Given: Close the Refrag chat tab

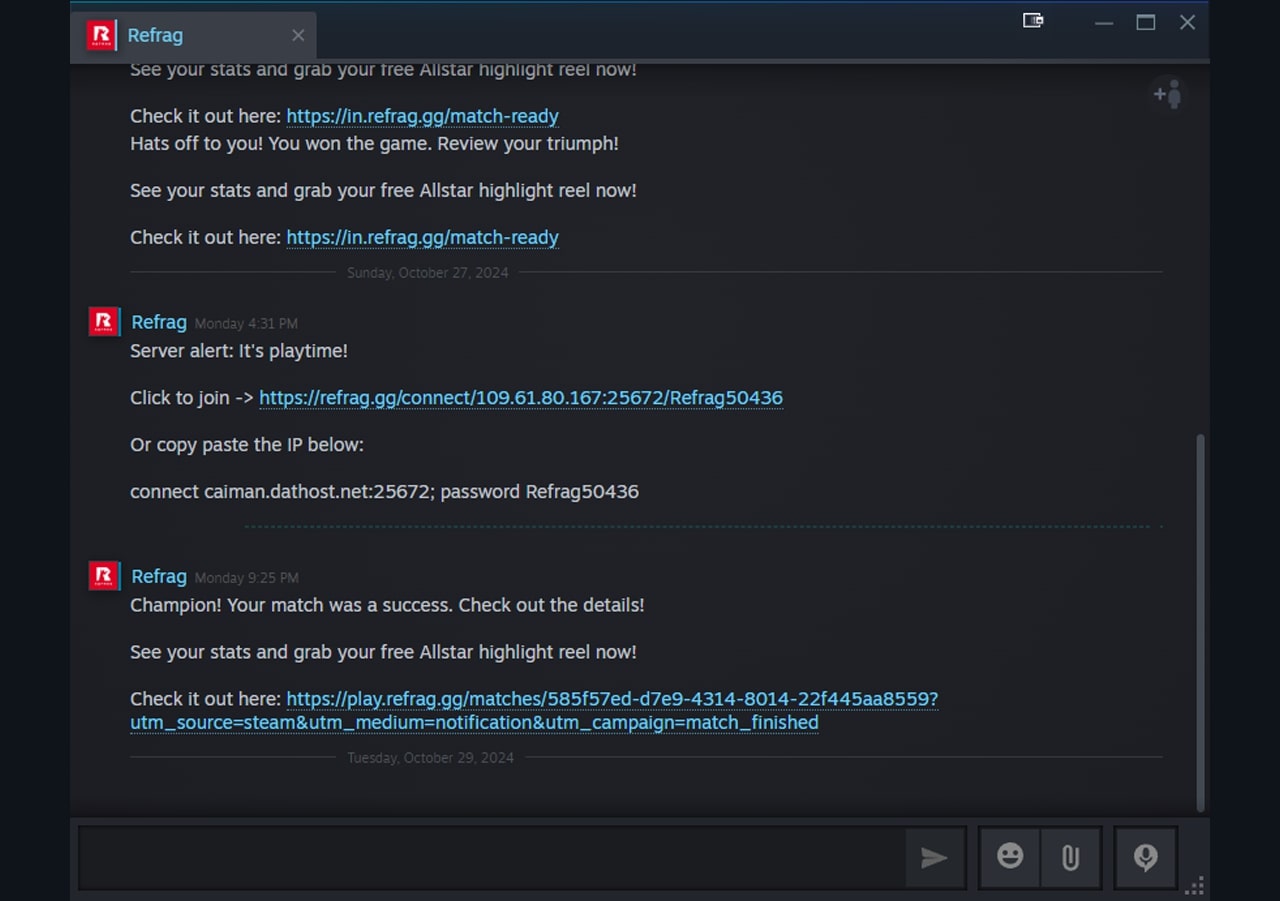Looking at the screenshot, I should click(298, 35).
